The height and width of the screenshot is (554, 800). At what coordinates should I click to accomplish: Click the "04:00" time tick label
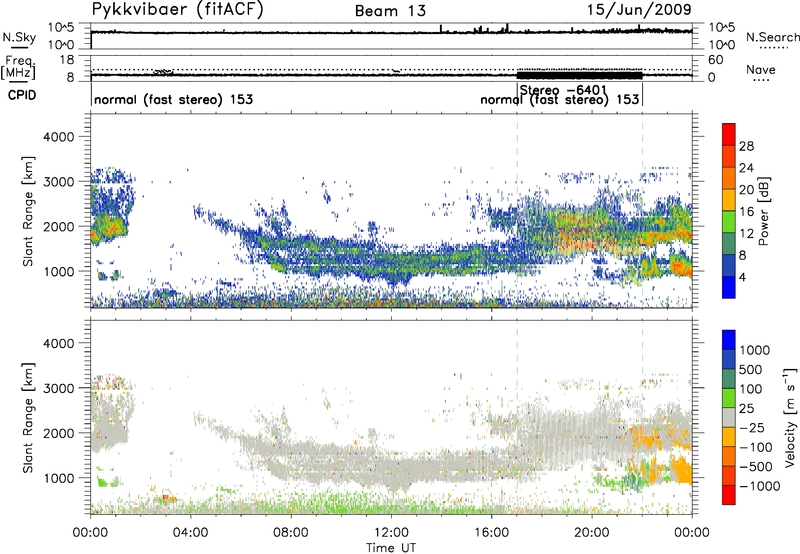click(x=190, y=533)
